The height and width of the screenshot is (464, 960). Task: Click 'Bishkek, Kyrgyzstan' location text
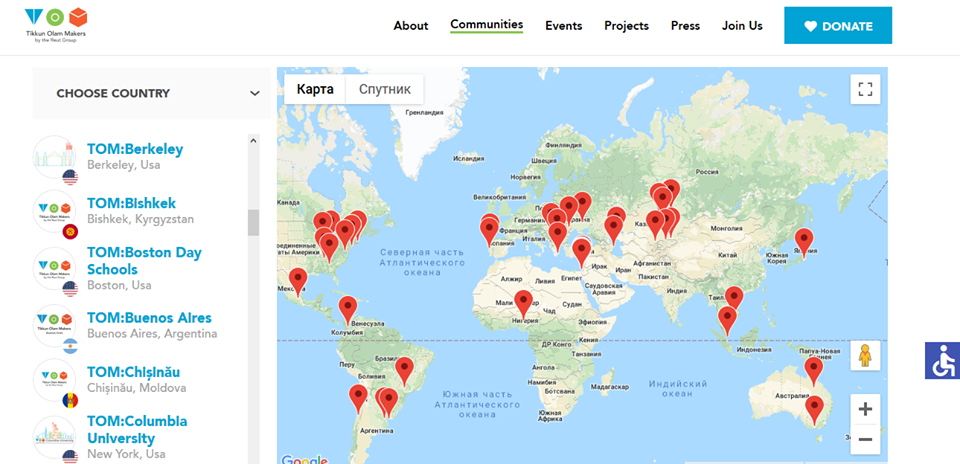140,219
